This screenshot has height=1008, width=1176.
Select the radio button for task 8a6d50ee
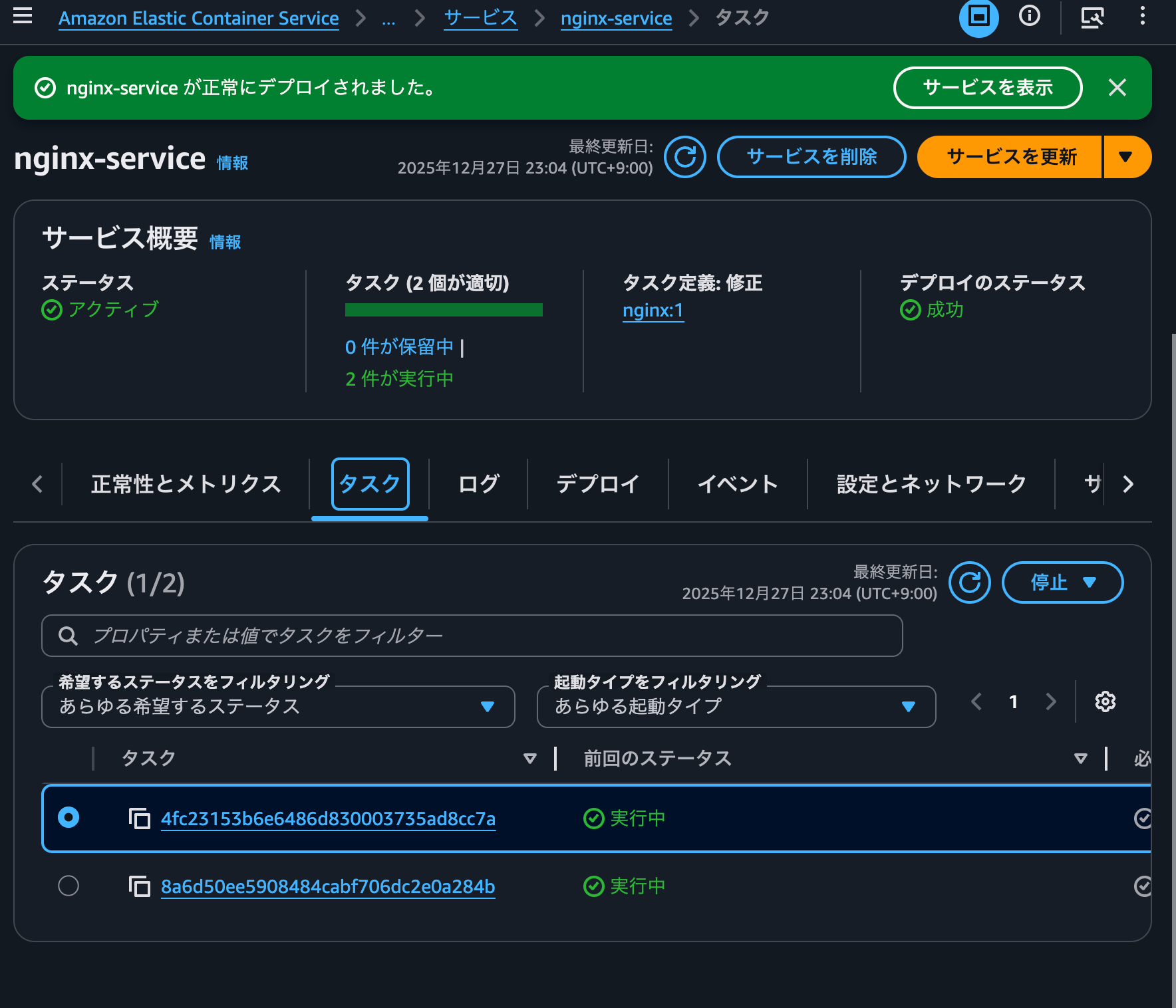coord(69,886)
